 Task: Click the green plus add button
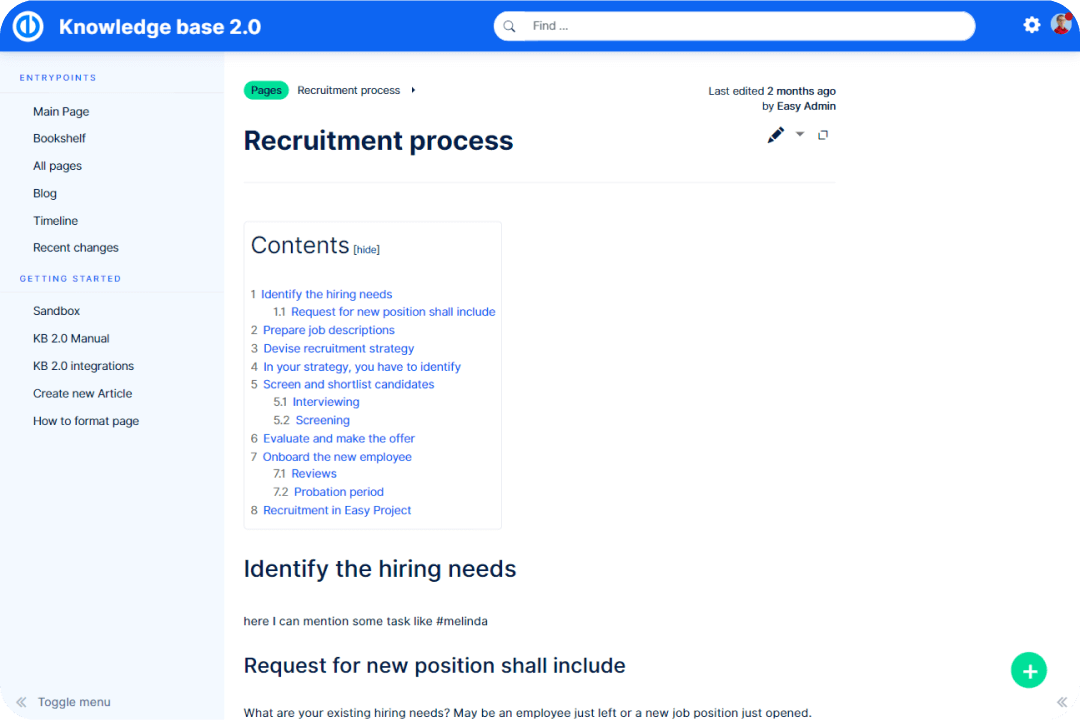(x=1029, y=670)
